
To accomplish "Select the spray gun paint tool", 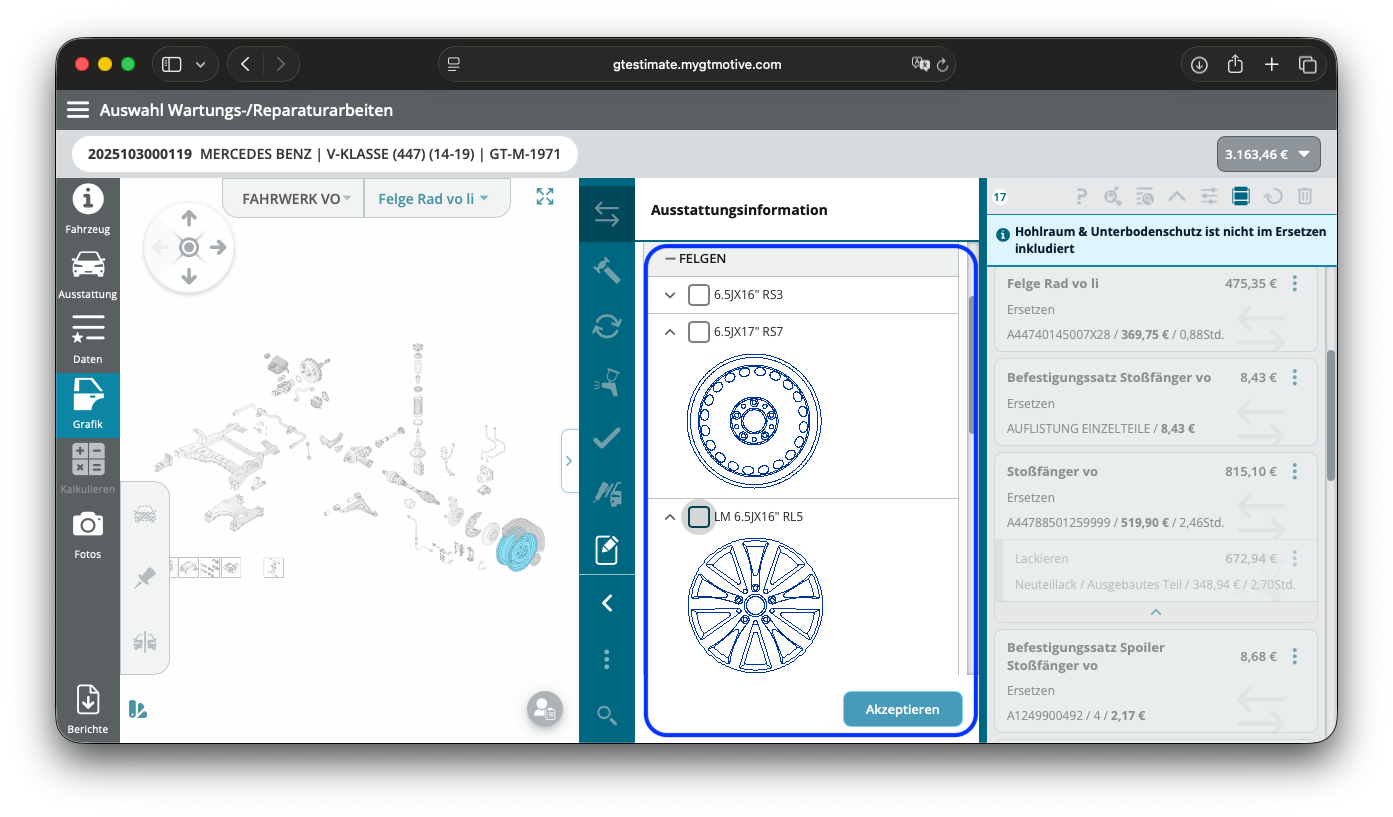I will pyautogui.click(x=607, y=382).
